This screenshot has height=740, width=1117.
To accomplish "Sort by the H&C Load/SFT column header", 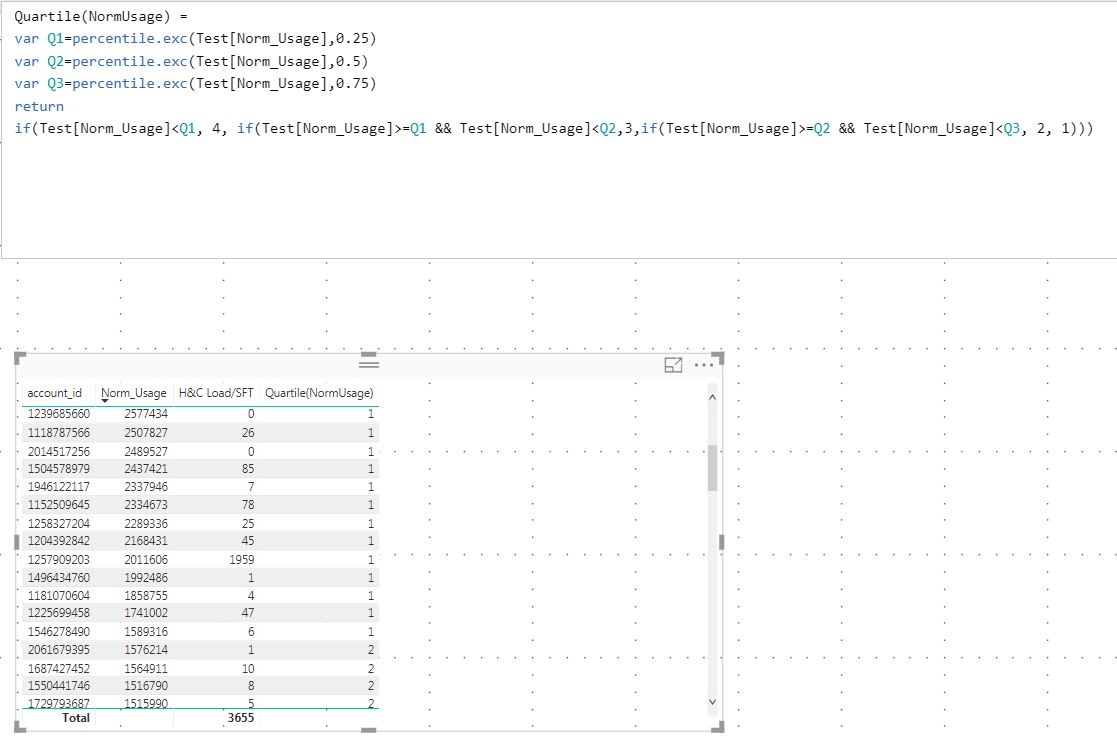I will 216,392.
